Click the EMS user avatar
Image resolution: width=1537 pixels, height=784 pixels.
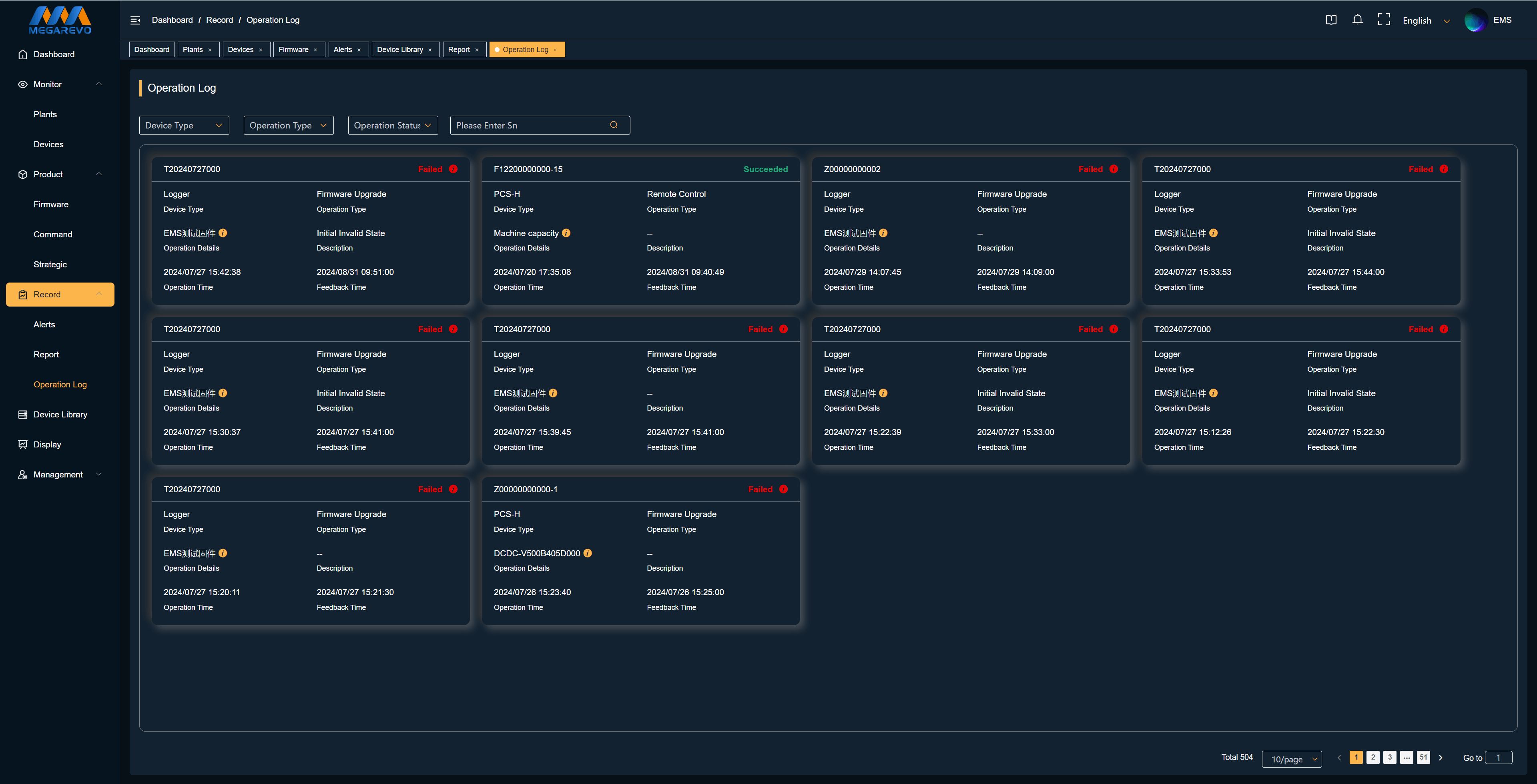[1475, 20]
